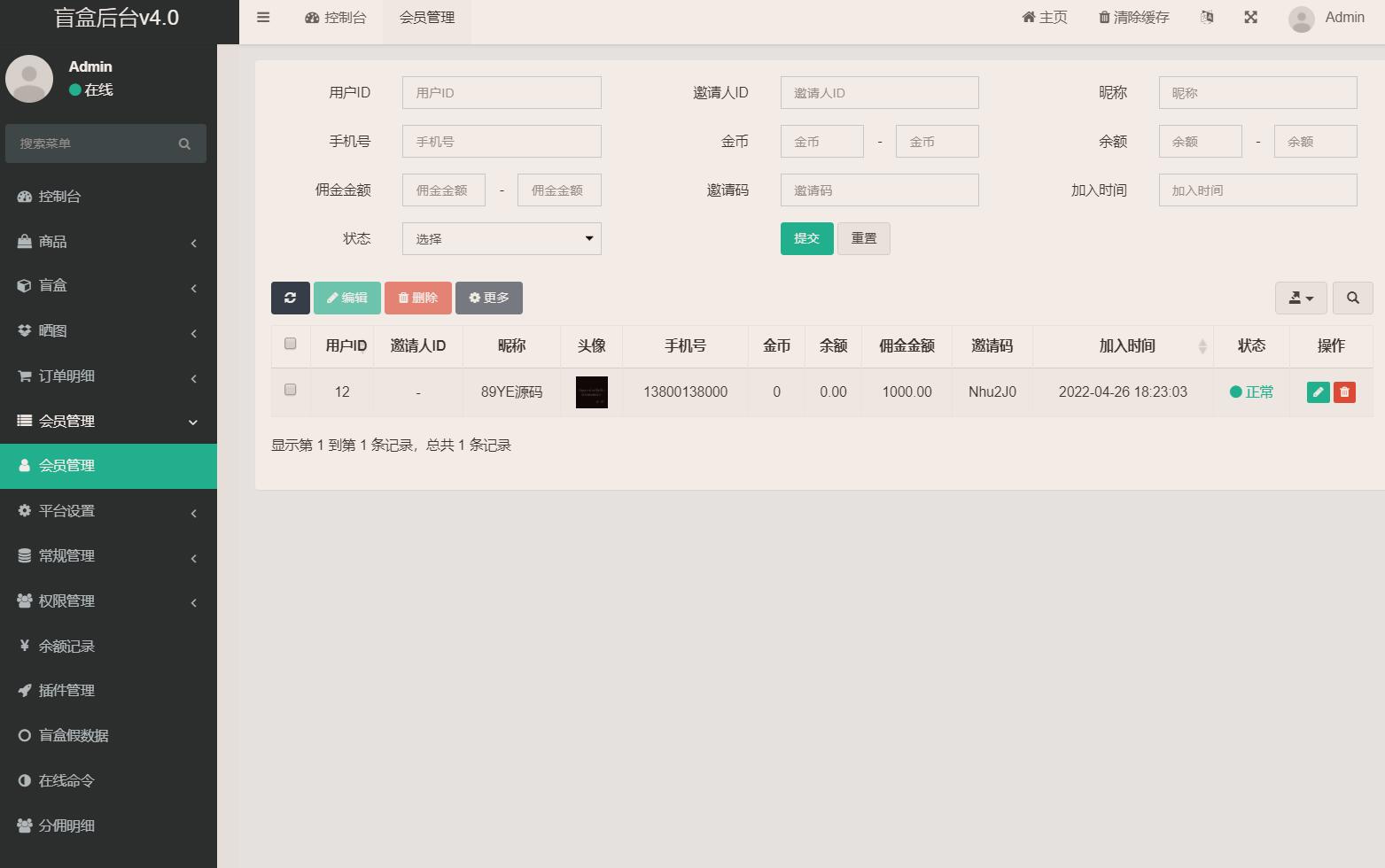Toggle the select-all checkbox in table header
The width and height of the screenshot is (1385, 868).
(x=290, y=345)
